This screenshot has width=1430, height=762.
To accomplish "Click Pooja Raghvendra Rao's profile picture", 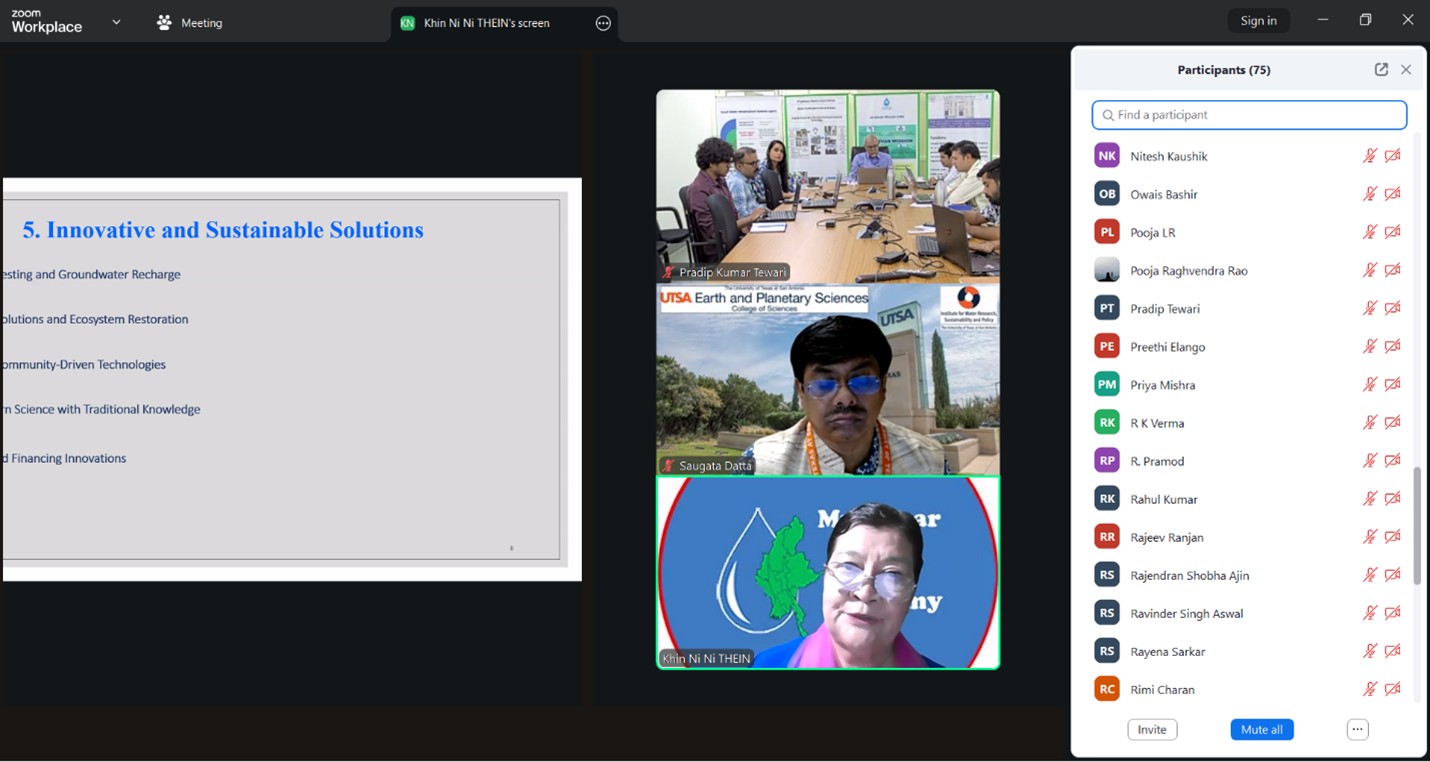I will point(1107,270).
